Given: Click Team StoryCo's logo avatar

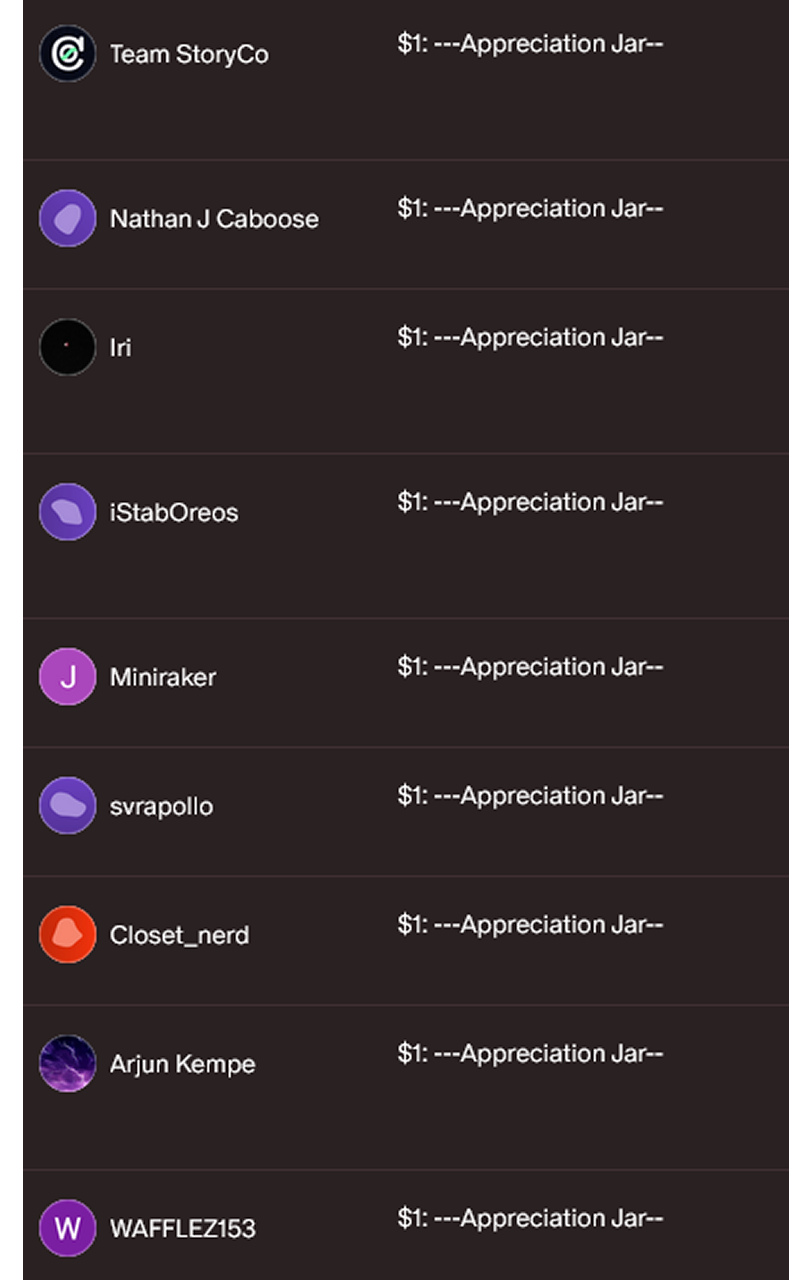Looking at the screenshot, I should 67,54.
